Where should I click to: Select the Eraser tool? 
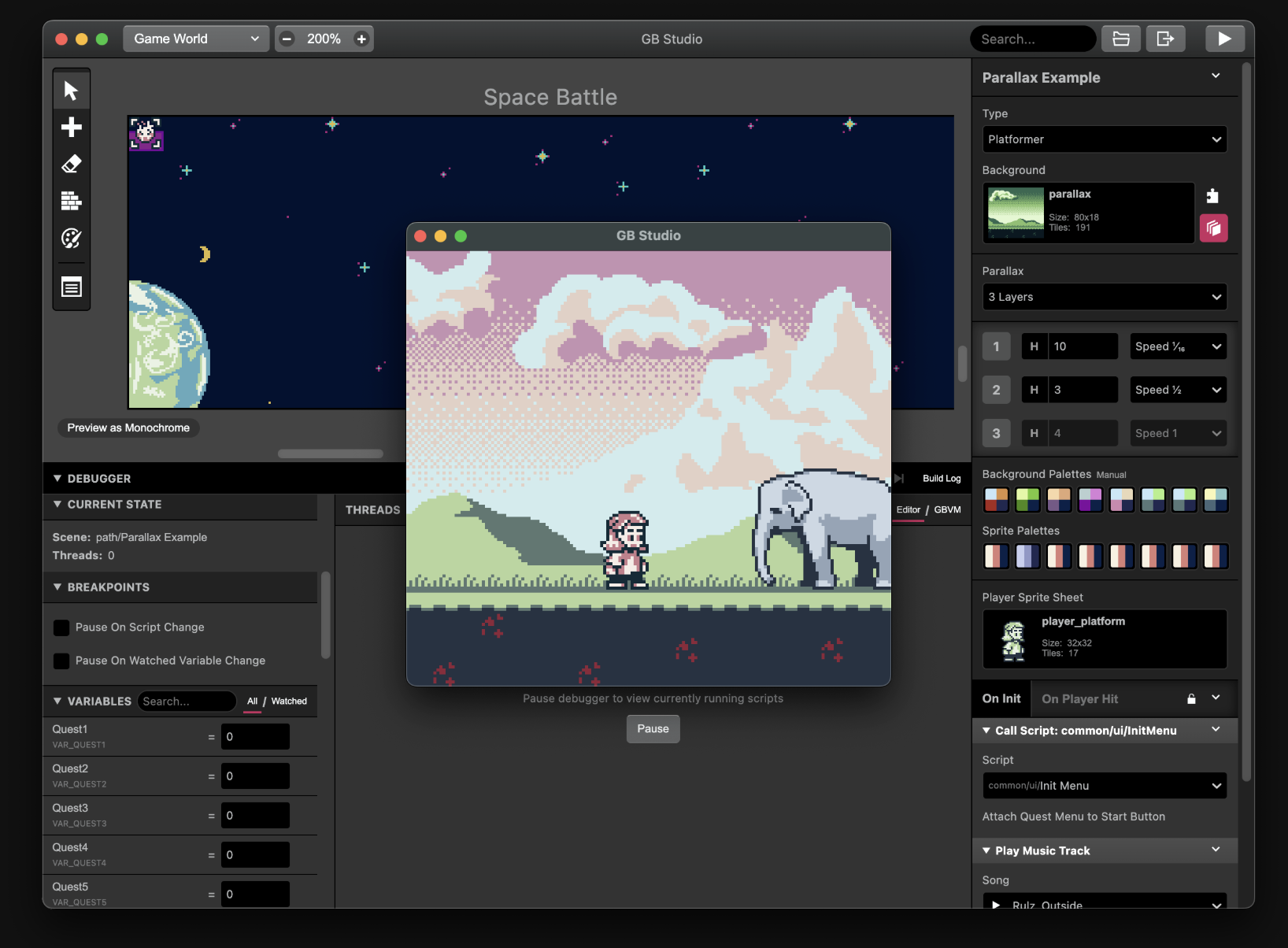(x=71, y=164)
